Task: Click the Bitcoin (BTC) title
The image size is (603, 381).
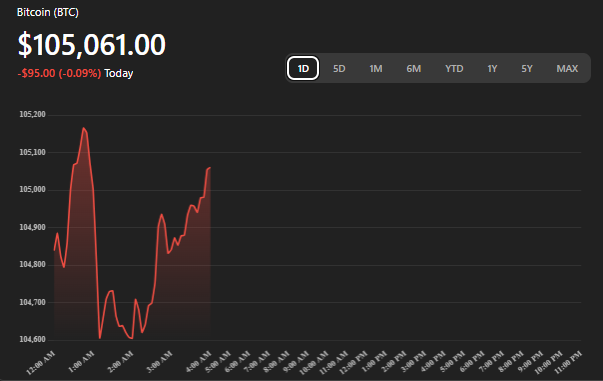Action: coord(48,12)
